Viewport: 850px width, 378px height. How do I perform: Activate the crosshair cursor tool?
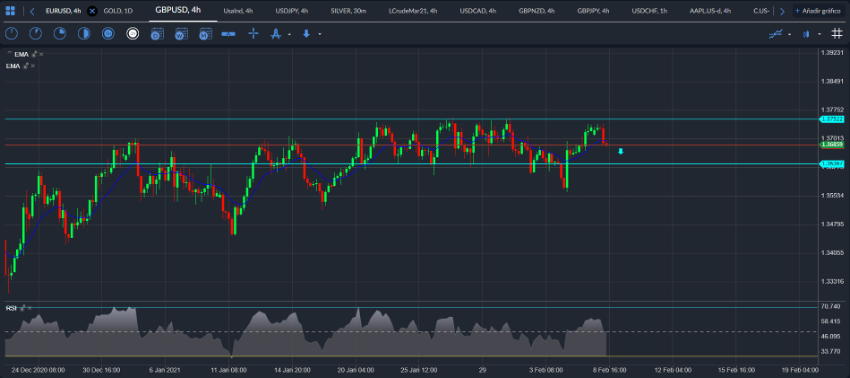pyautogui.click(x=253, y=34)
